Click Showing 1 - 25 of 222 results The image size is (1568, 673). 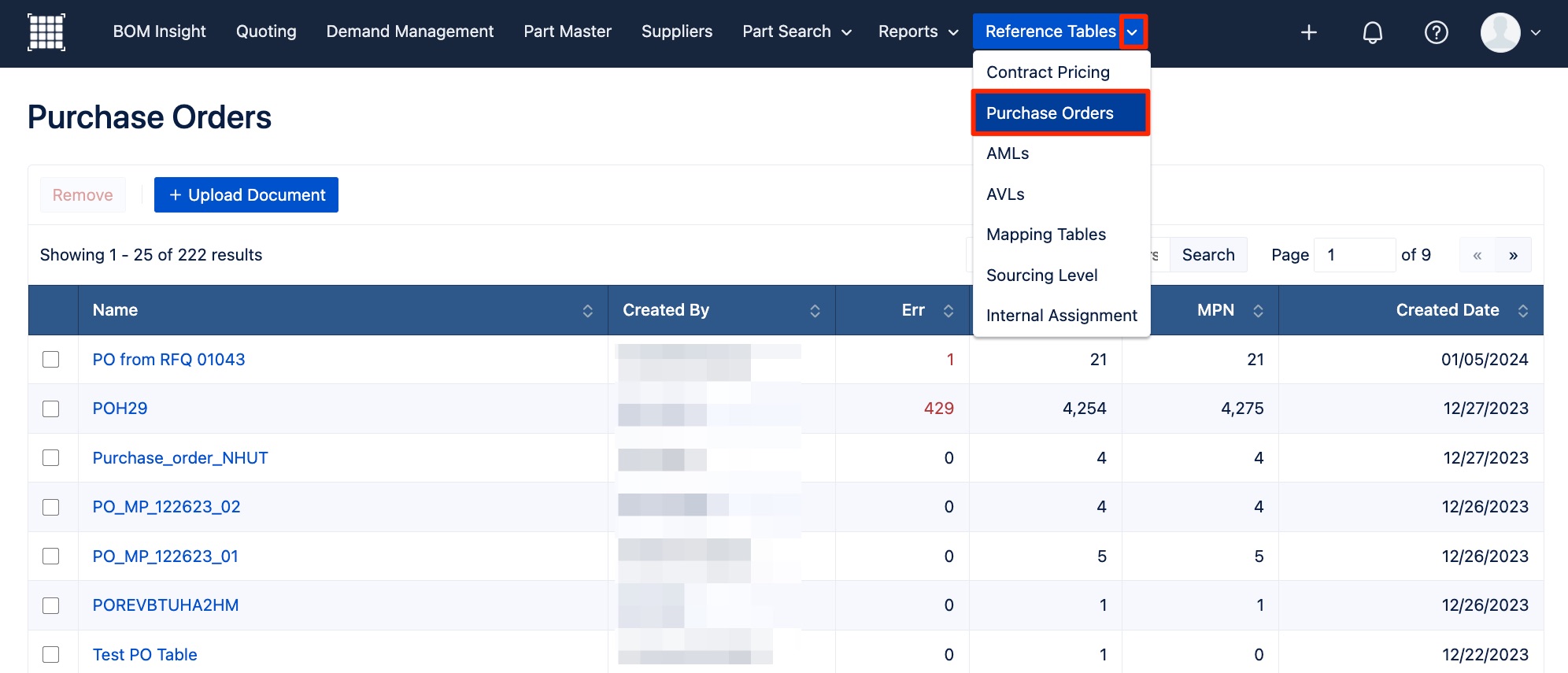pos(151,255)
